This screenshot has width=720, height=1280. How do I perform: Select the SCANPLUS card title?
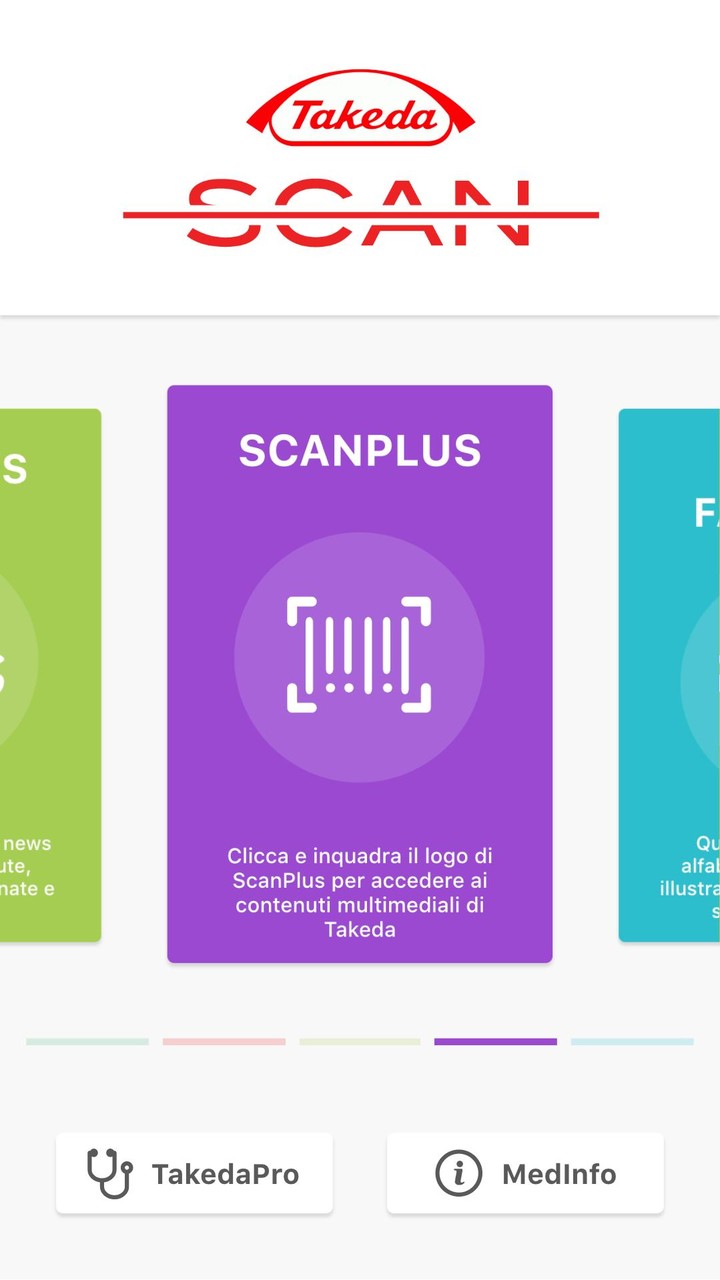click(360, 451)
